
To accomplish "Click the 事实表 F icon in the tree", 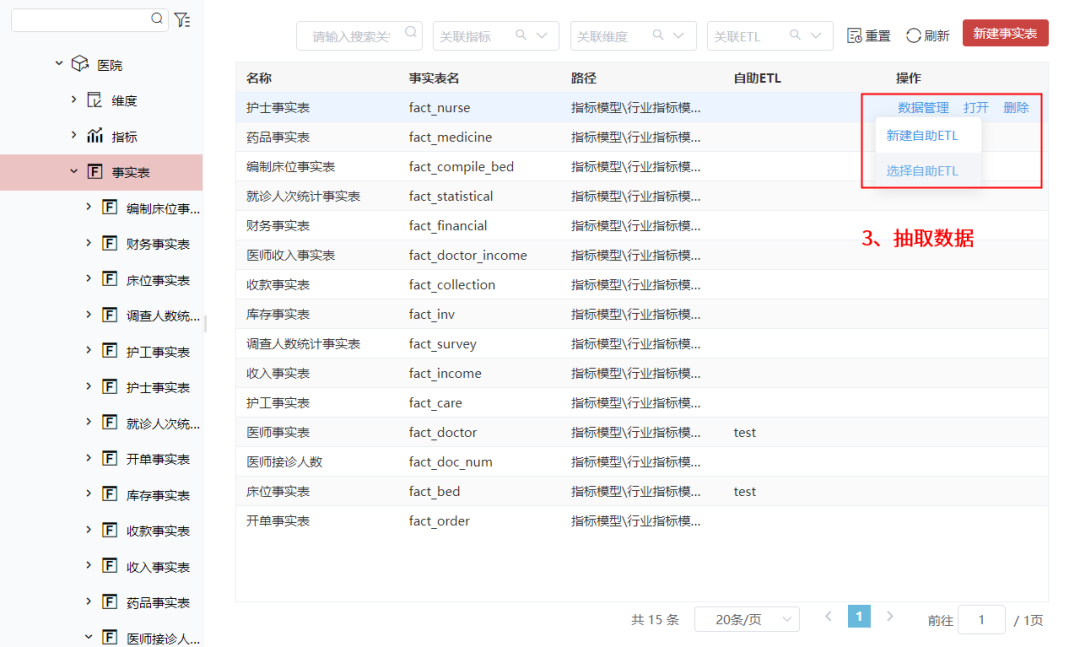I will [x=95, y=172].
